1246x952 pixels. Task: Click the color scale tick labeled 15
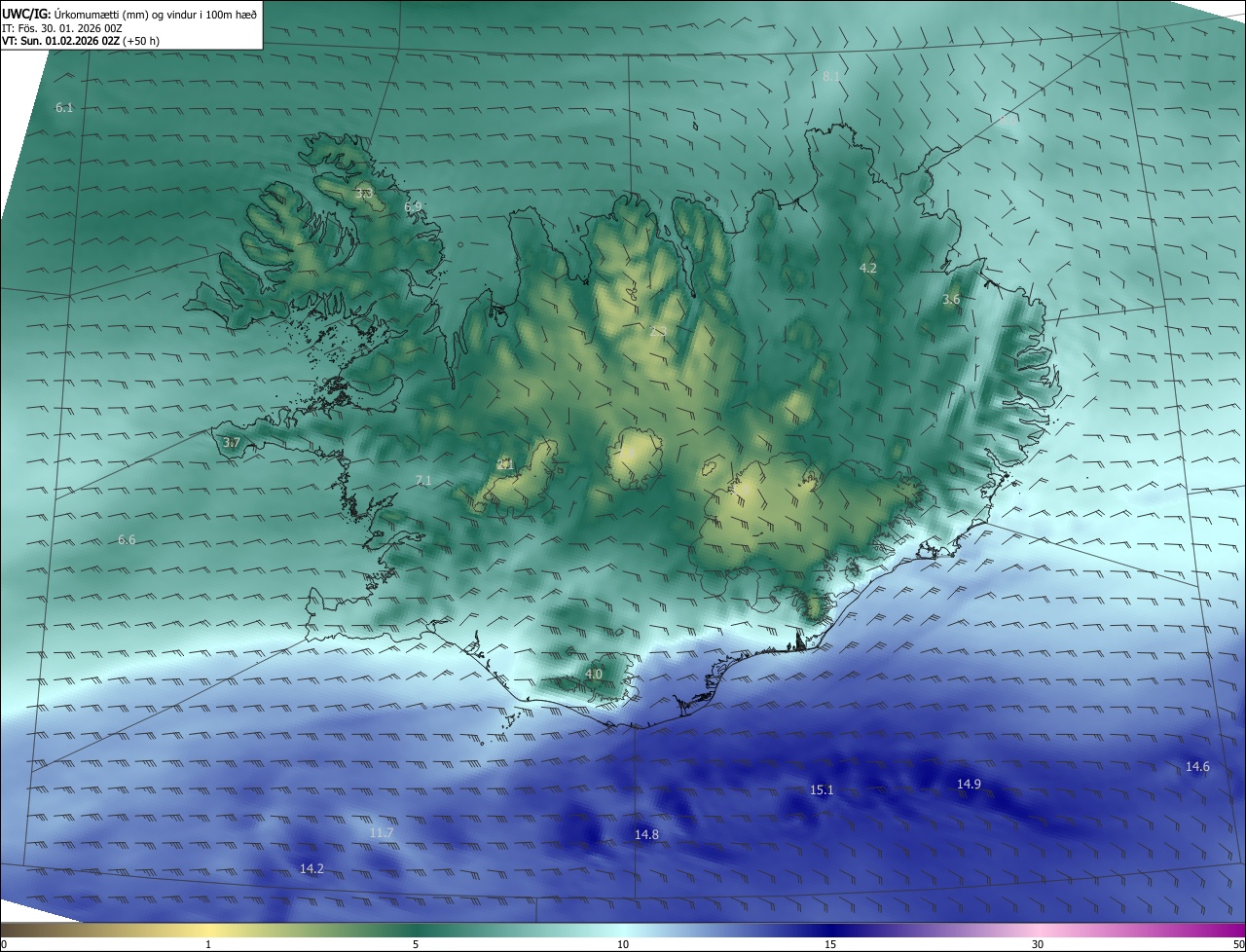[830, 944]
